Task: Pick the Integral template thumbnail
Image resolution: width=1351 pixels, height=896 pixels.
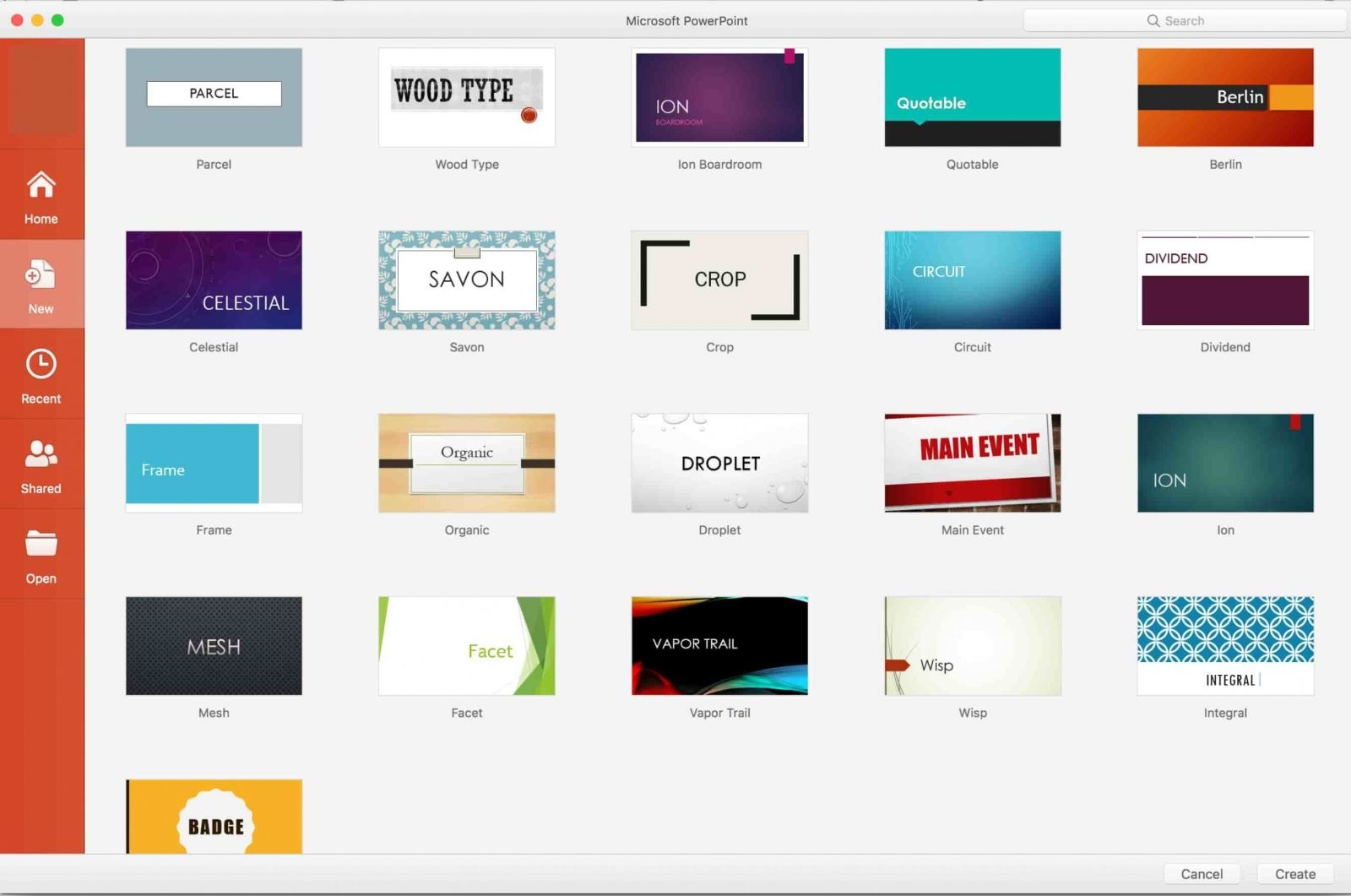Action: pos(1225,646)
